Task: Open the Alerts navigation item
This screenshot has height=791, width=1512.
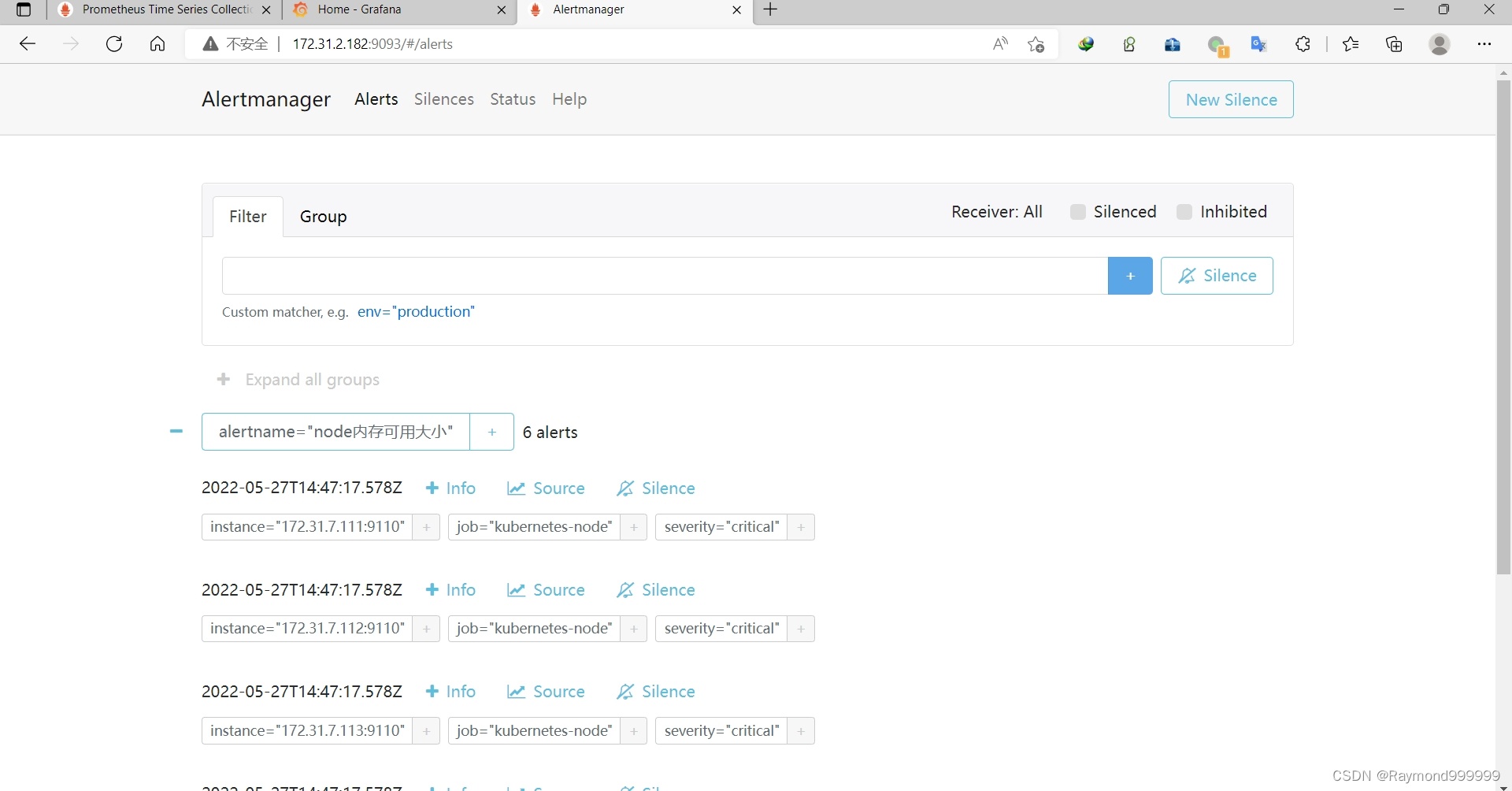Action: coord(376,99)
